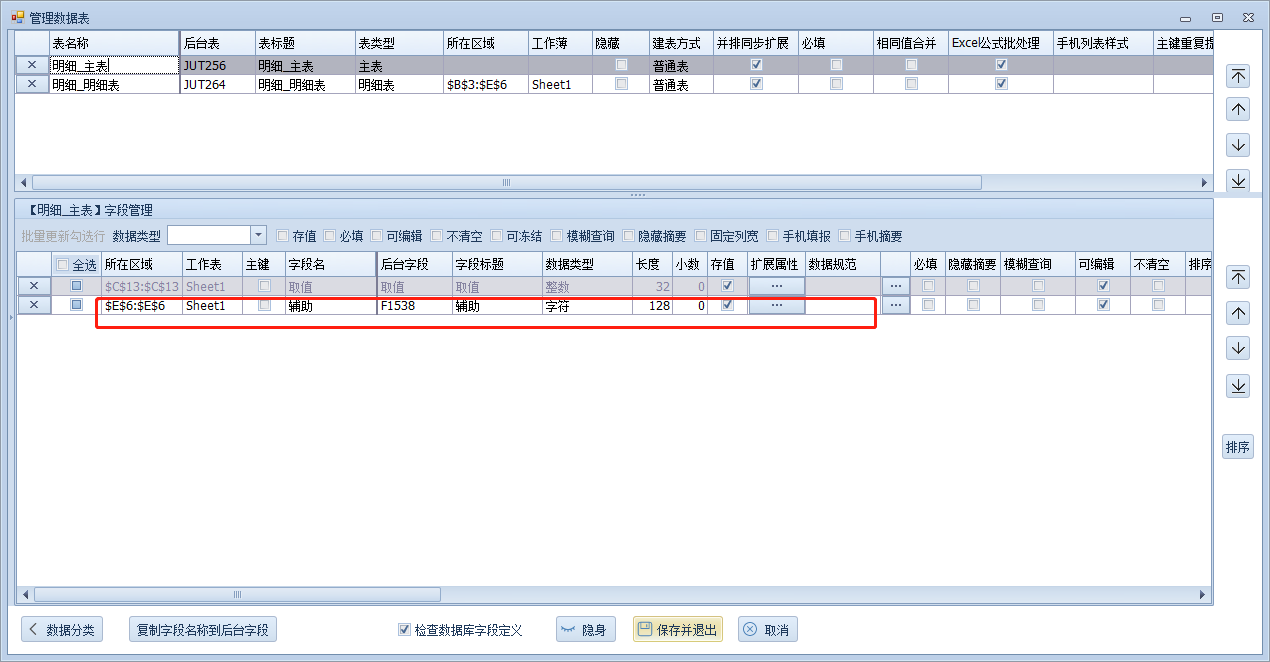Delete the 辅助 field row with X
This screenshot has width=1270, height=662.
click(x=33, y=305)
